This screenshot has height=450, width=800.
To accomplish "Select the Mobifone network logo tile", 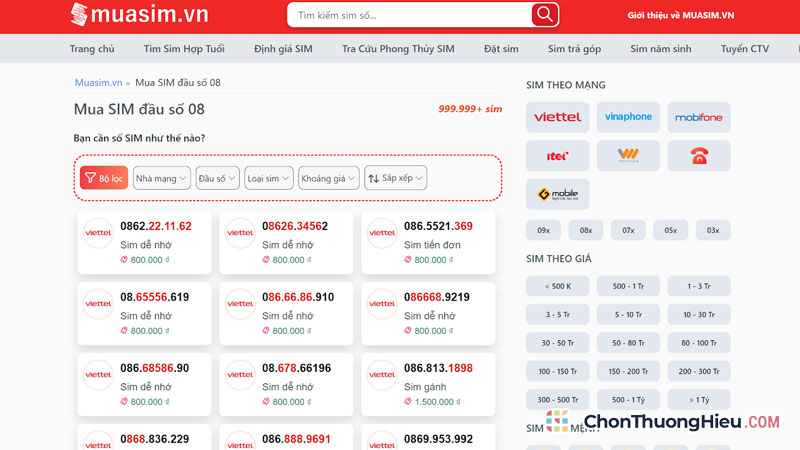I will [698, 117].
